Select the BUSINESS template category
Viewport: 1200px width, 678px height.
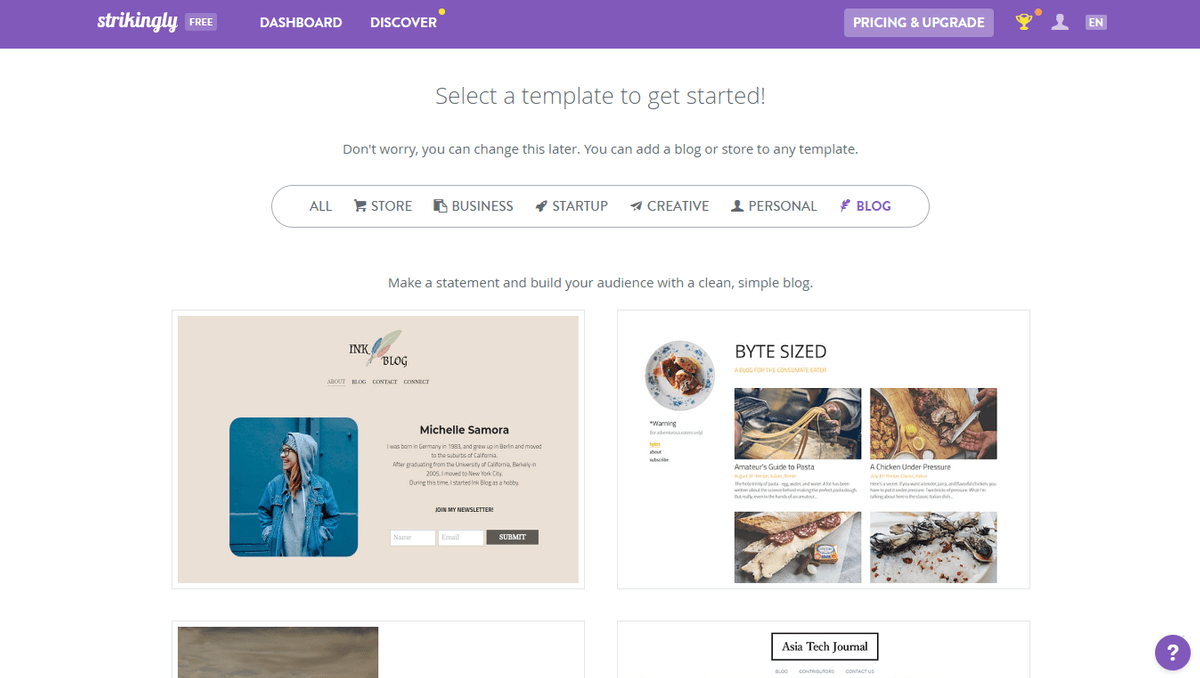[x=473, y=206]
